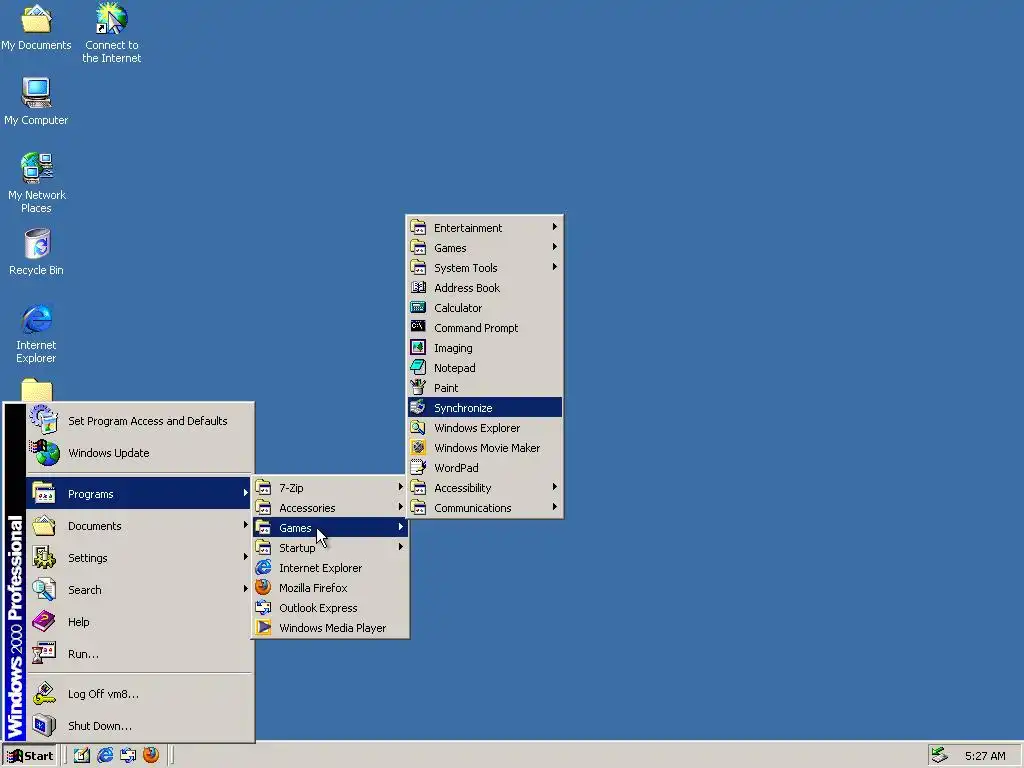
Task: Click the system tray network icon
Action: [939, 756]
